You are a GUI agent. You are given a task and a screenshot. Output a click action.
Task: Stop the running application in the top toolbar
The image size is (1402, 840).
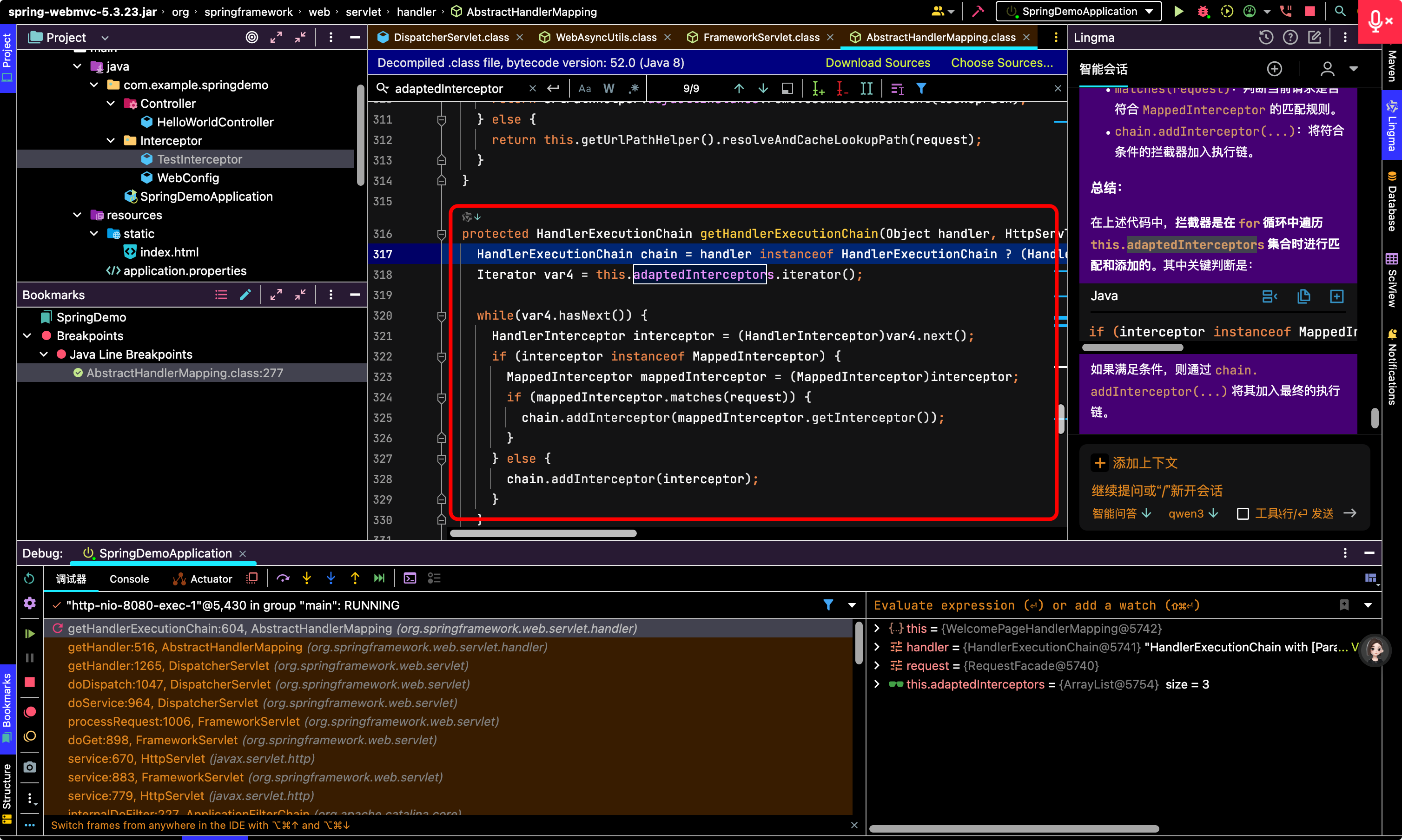tap(1309, 11)
